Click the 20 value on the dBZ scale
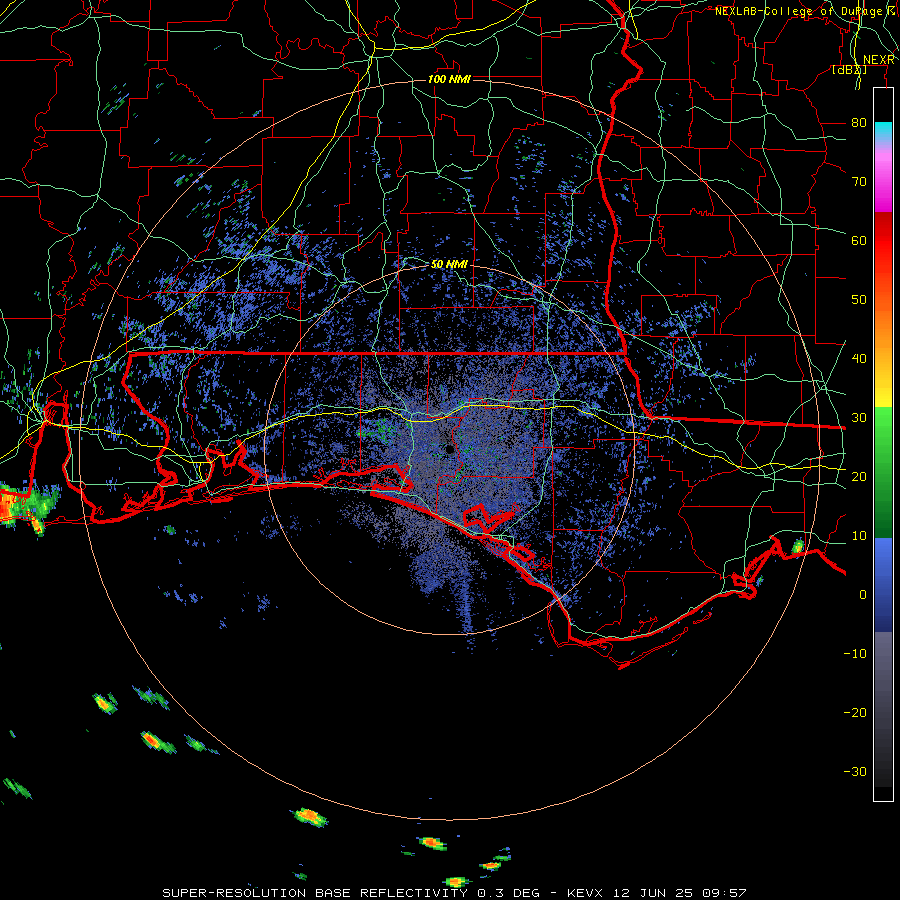The height and width of the screenshot is (900, 900). 859,477
